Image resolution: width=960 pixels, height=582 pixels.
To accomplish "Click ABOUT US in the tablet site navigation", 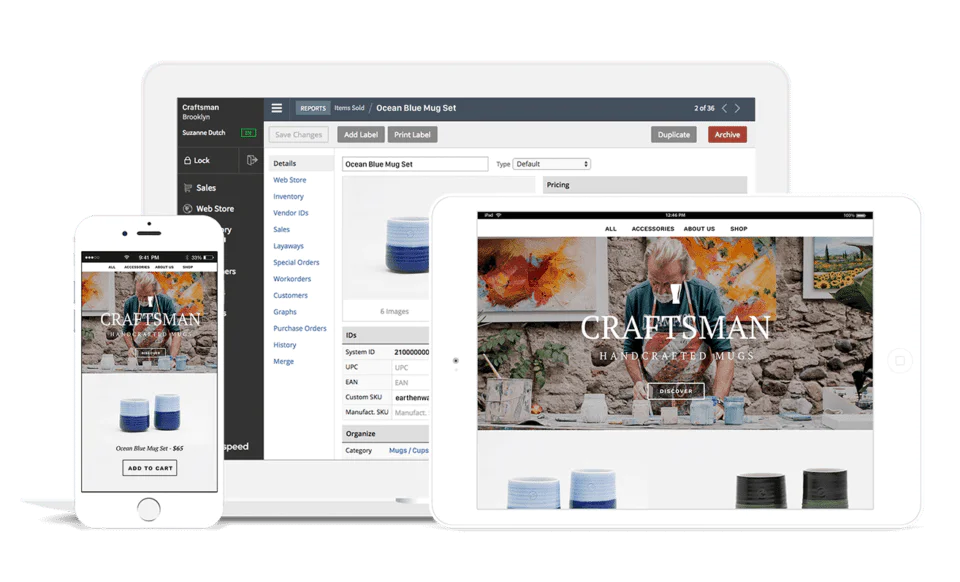I will 699,229.
